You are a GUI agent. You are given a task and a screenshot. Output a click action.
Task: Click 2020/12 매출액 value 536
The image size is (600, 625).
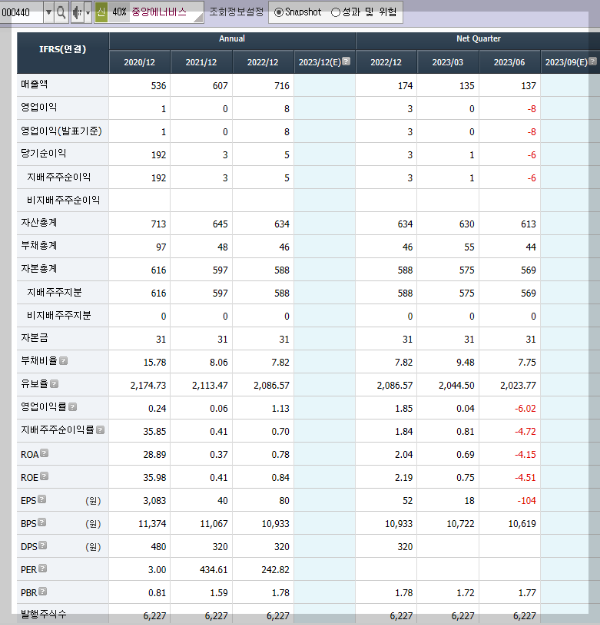158,86
